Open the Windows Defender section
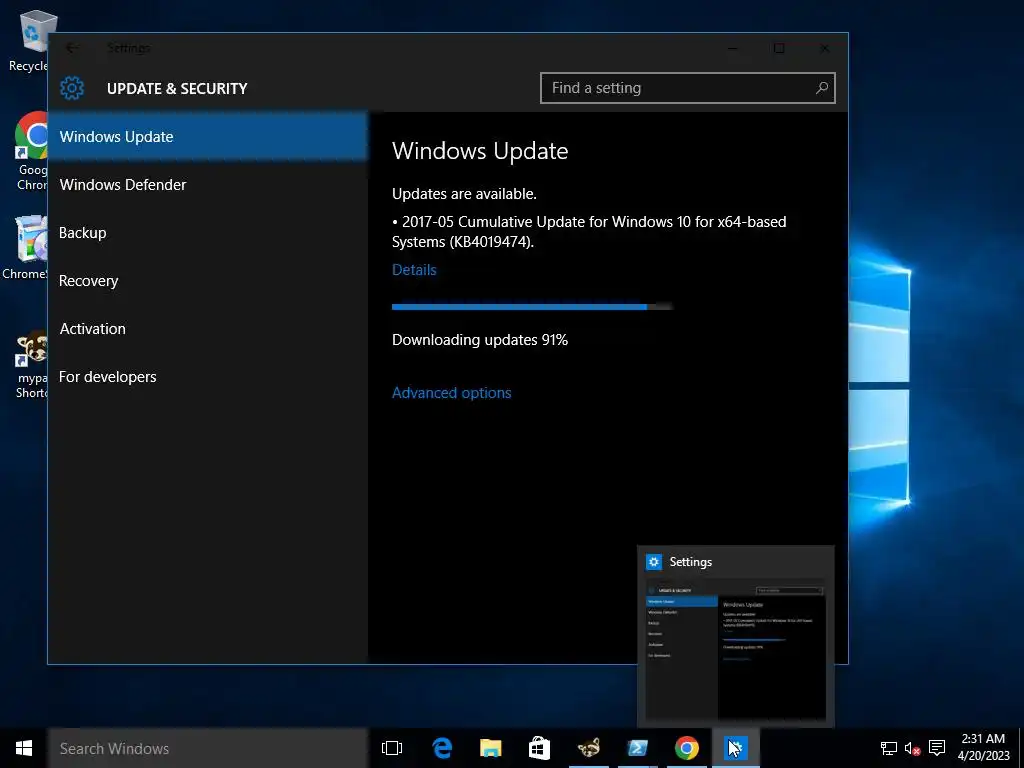 click(208, 185)
